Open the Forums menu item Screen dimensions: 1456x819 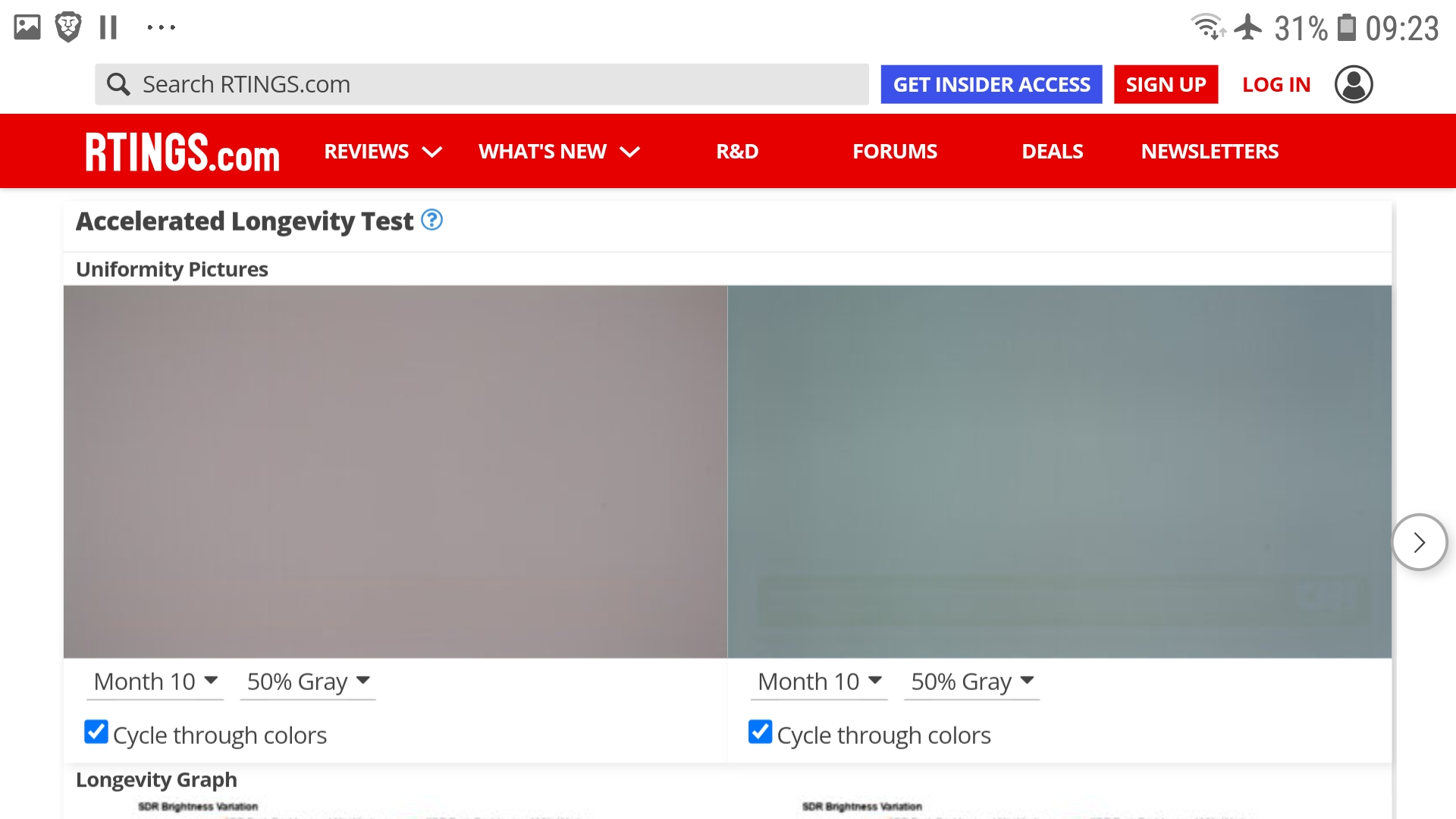[x=895, y=152]
